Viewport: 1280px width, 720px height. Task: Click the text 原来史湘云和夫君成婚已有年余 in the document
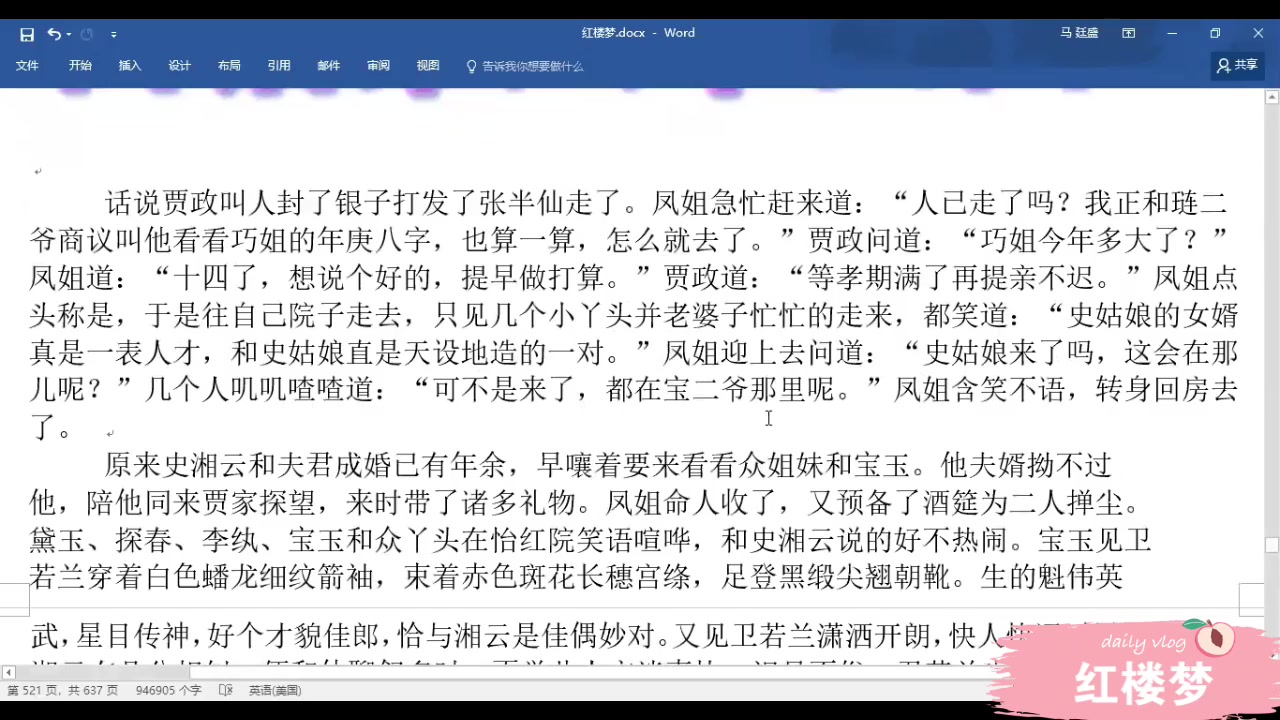coord(307,465)
